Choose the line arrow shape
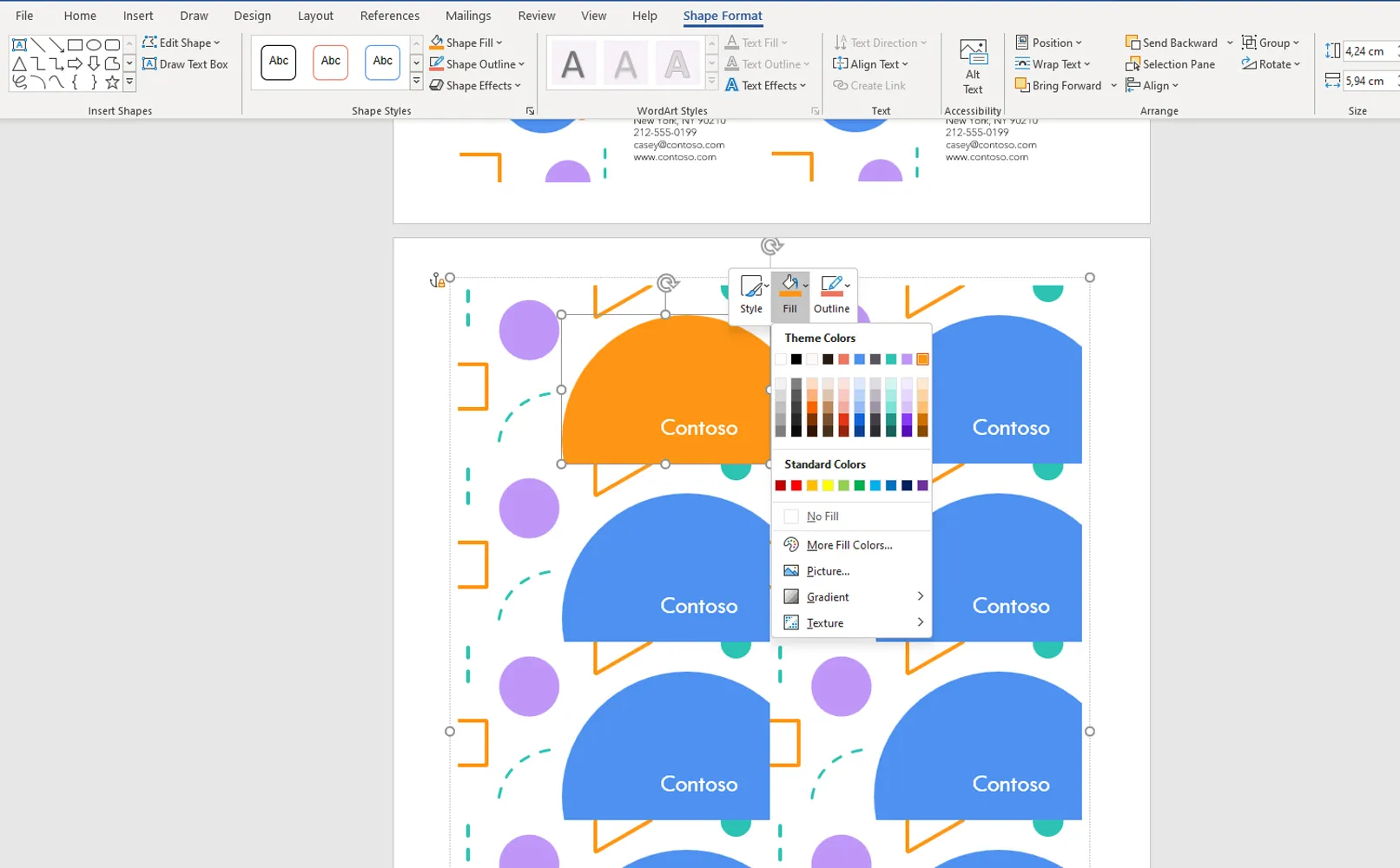The image size is (1400, 868). (56, 45)
